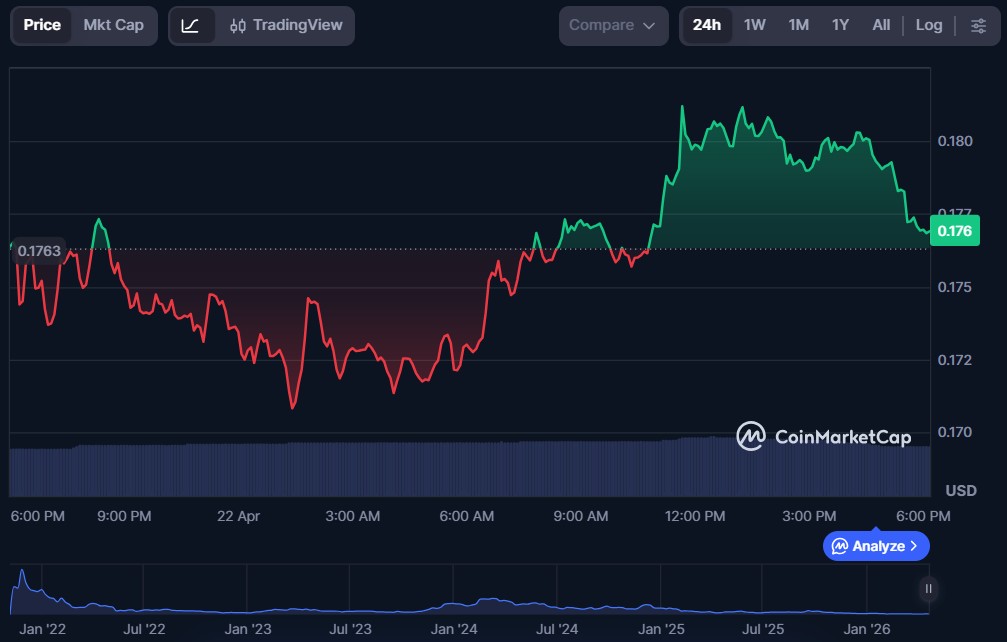
Task: Click the USD currency label
Action: coord(960,491)
